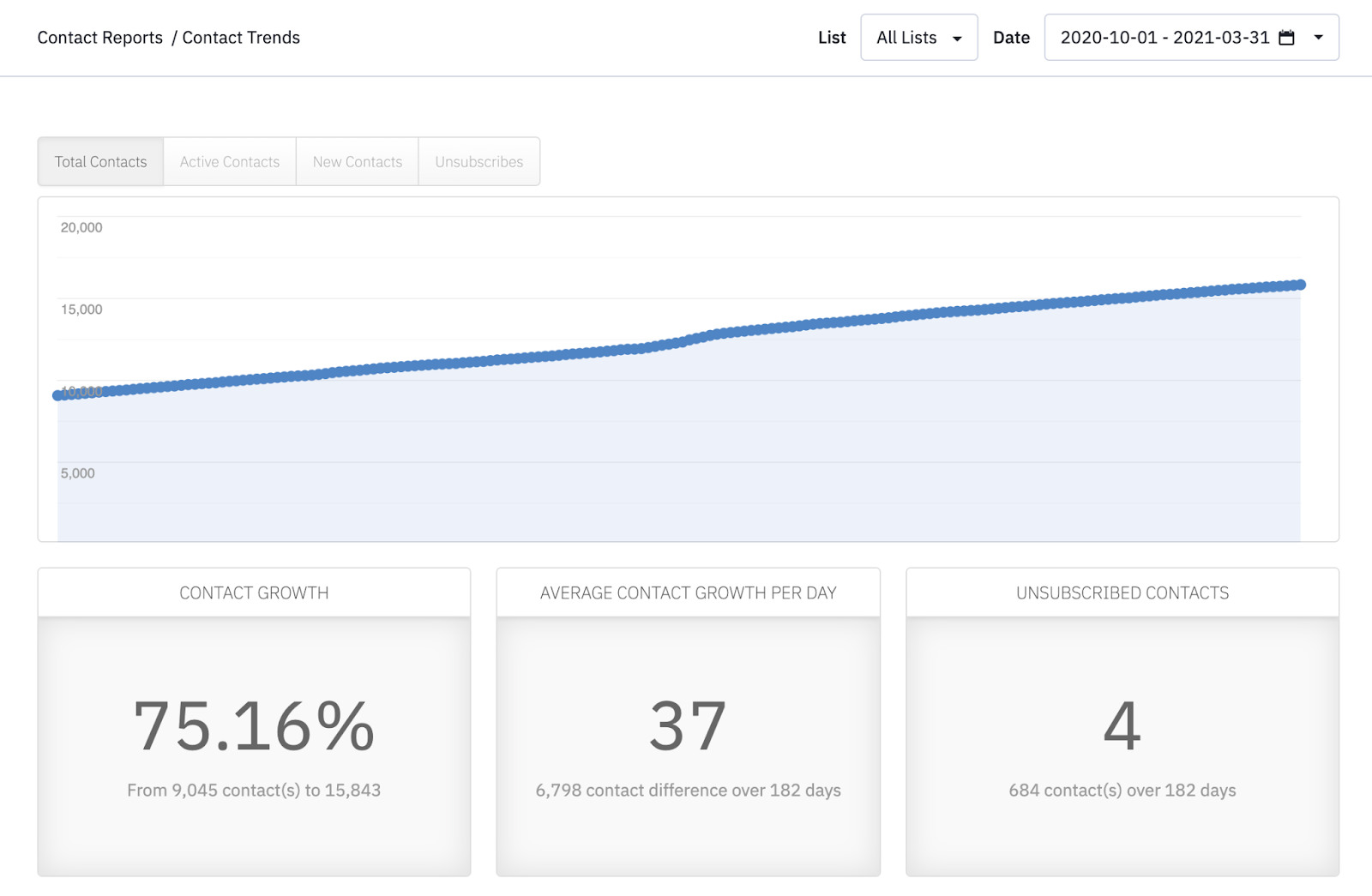1372x896 pixels.
Task: Click the List label
Action: 832,38
